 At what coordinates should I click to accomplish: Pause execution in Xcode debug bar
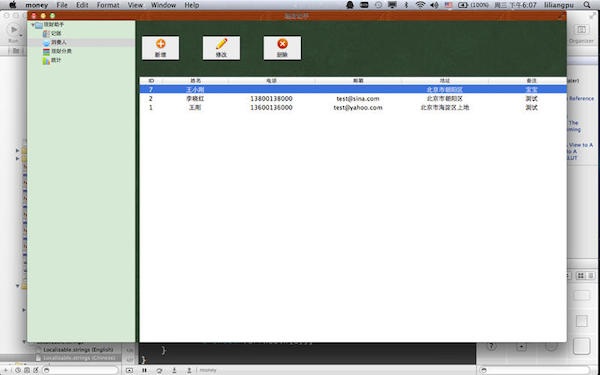(144, 370)
